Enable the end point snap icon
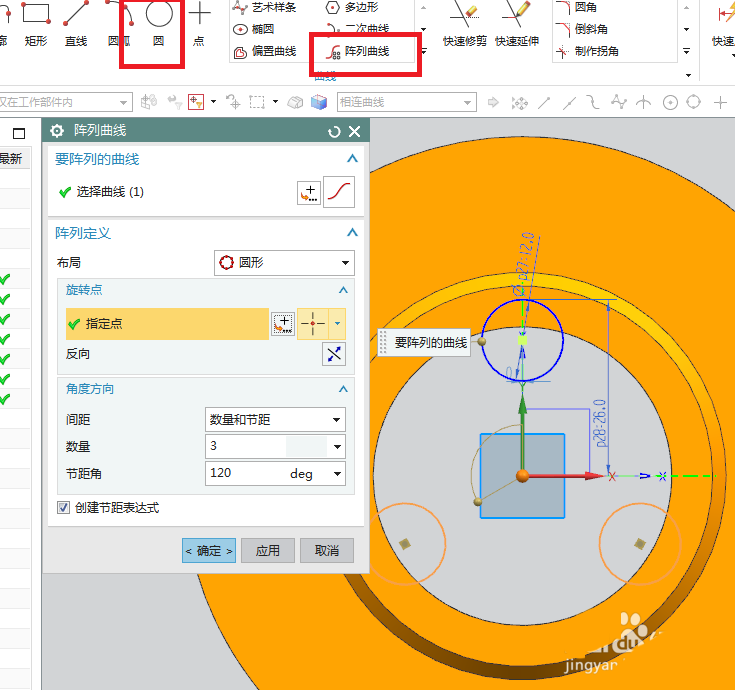The height and width of the screenshot is (690, 735). [x=544, y=102]
